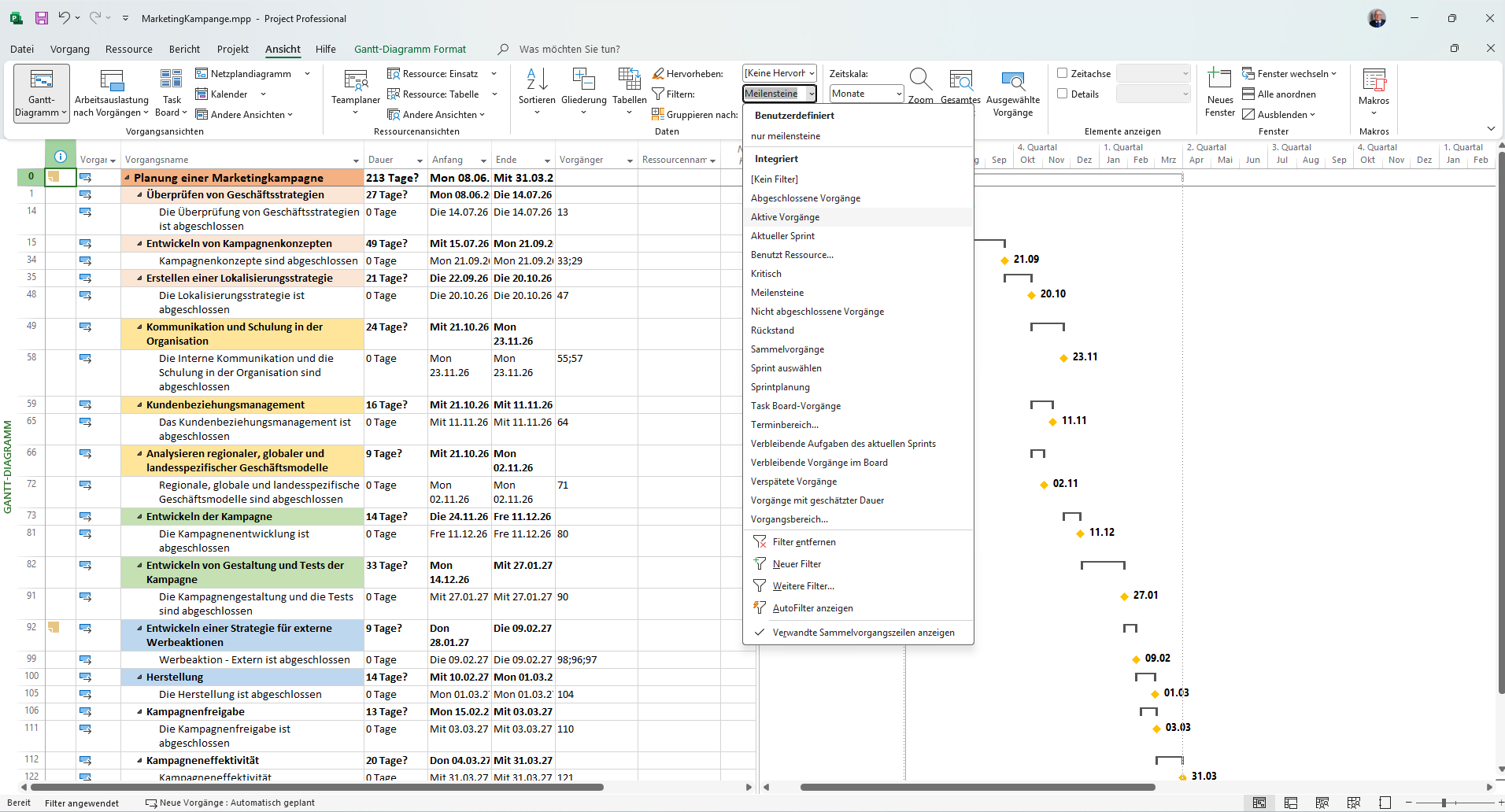Click the Tabellen button
1505x812 pixels.
pyautogui.click(x=630, y=93)
